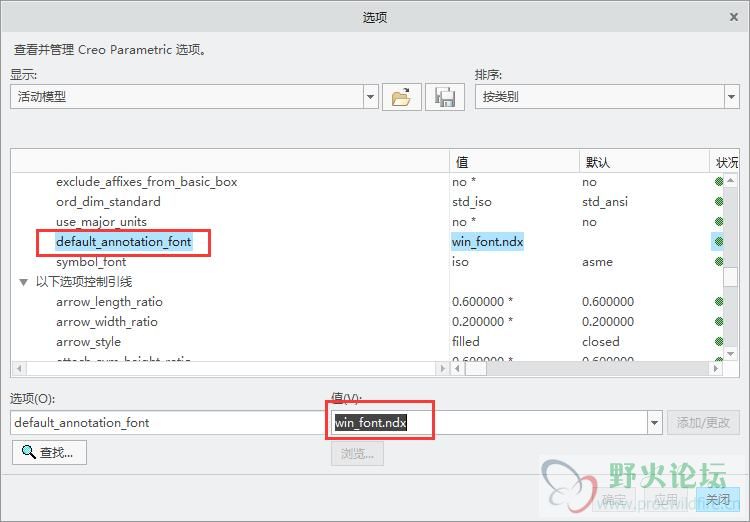Click status dot of ord_dim_standard
750x522 pixels.
tap(718, 201)
